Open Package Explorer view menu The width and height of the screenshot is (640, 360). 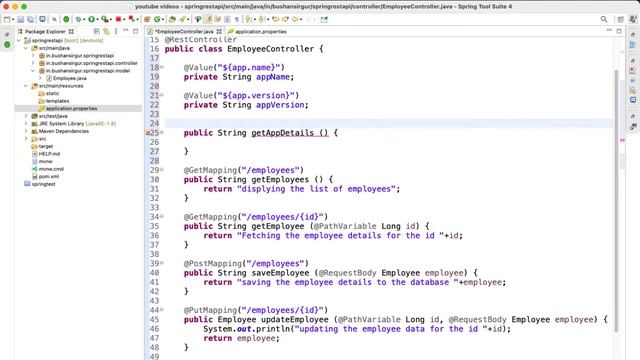116,31
